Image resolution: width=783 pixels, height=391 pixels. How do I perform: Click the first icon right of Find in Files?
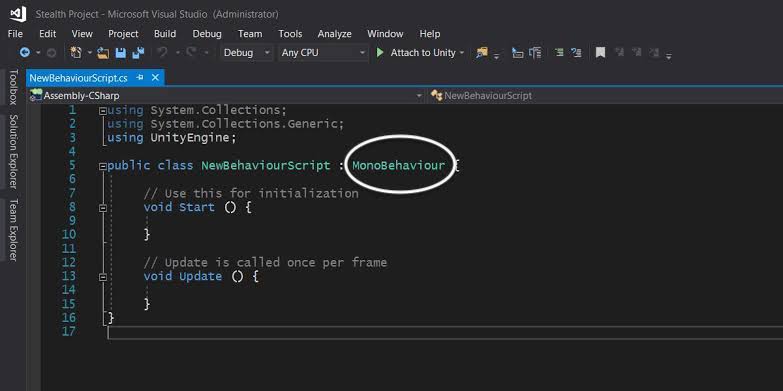click(x=518, y=52)
